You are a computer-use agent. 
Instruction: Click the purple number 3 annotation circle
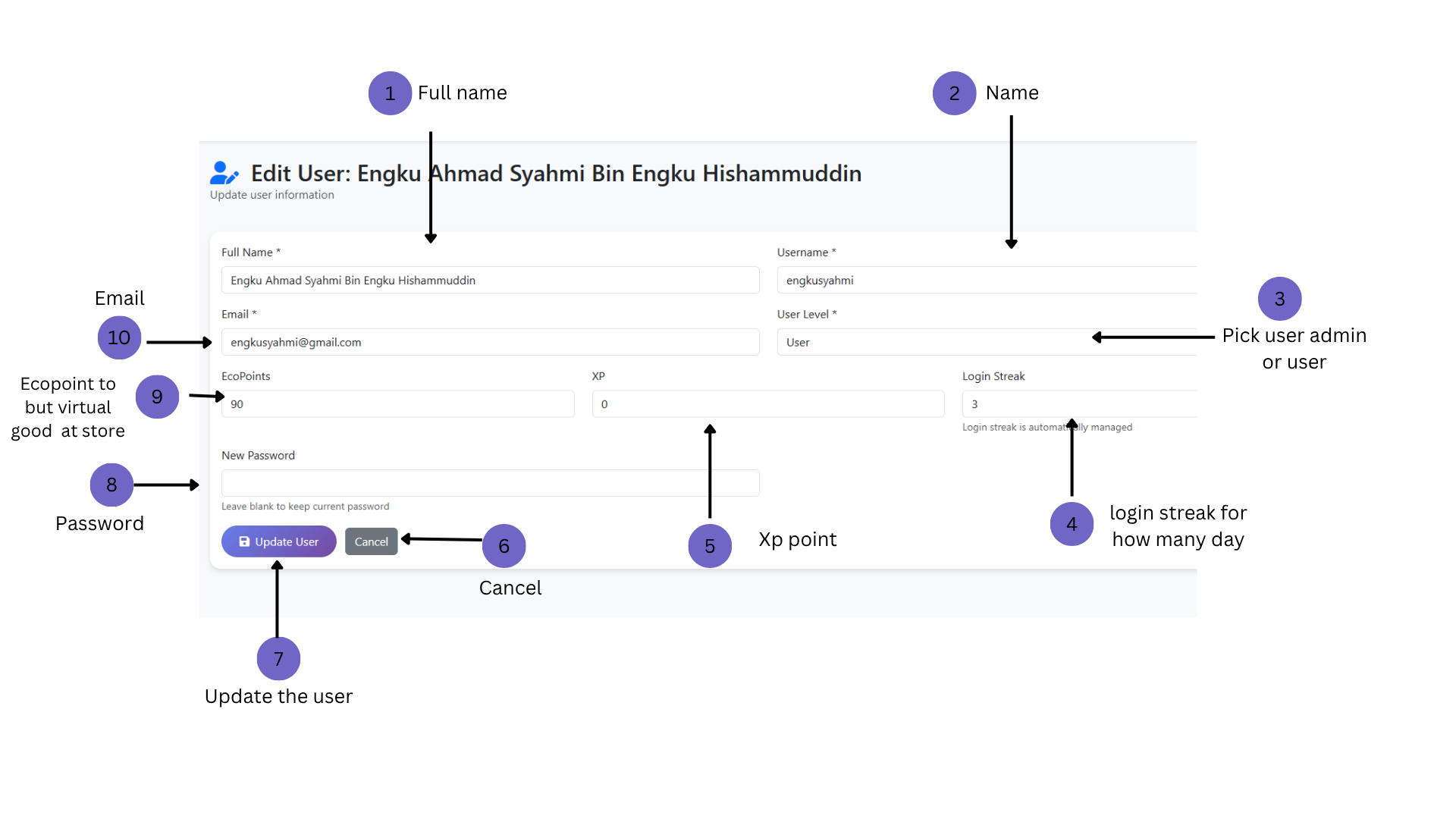1279,299
